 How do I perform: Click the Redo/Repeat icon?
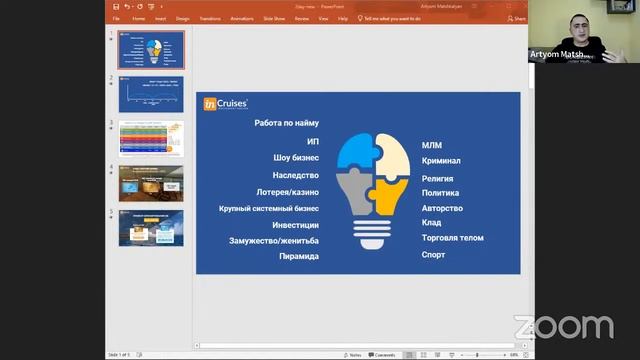(x=140, y=7)
